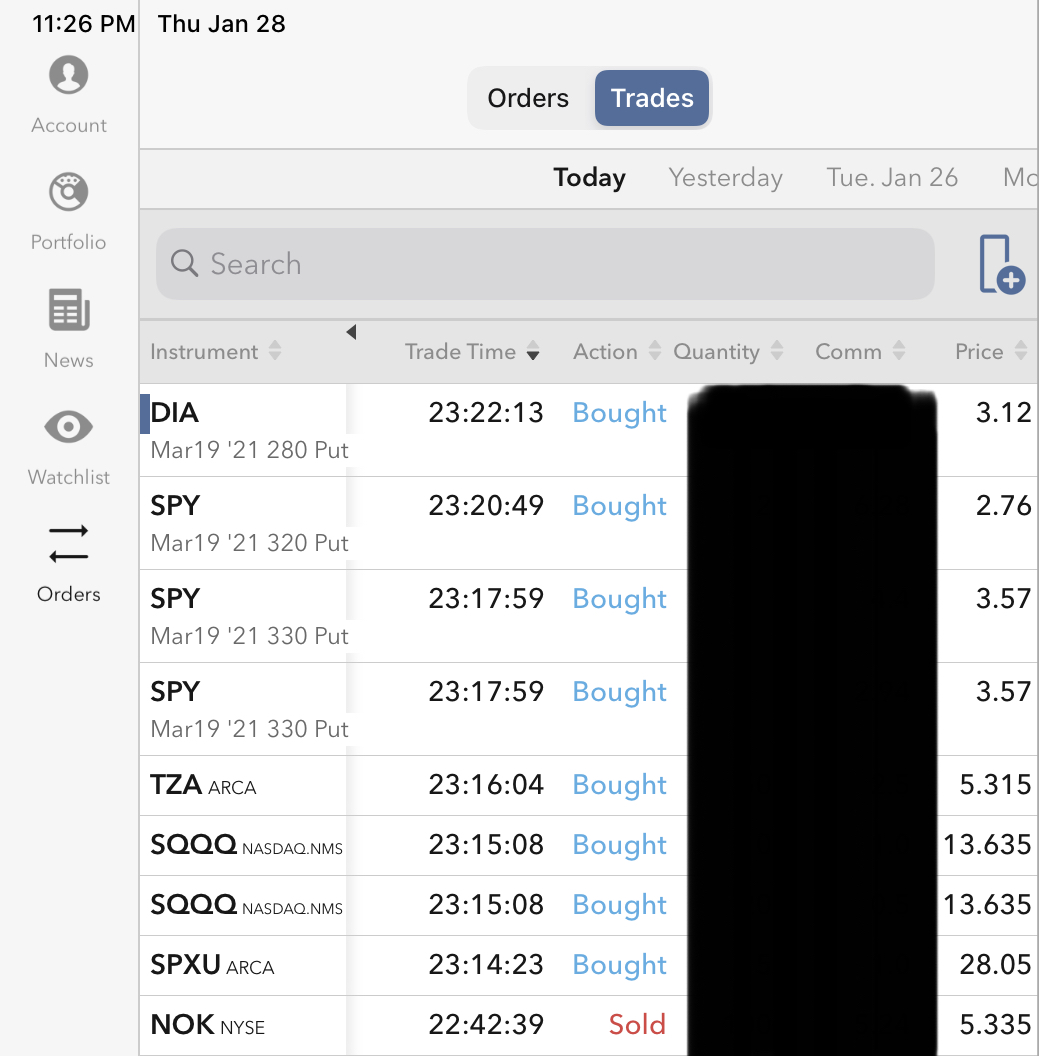
Task: Switch to the Trades segment
Action: [652, 98]
